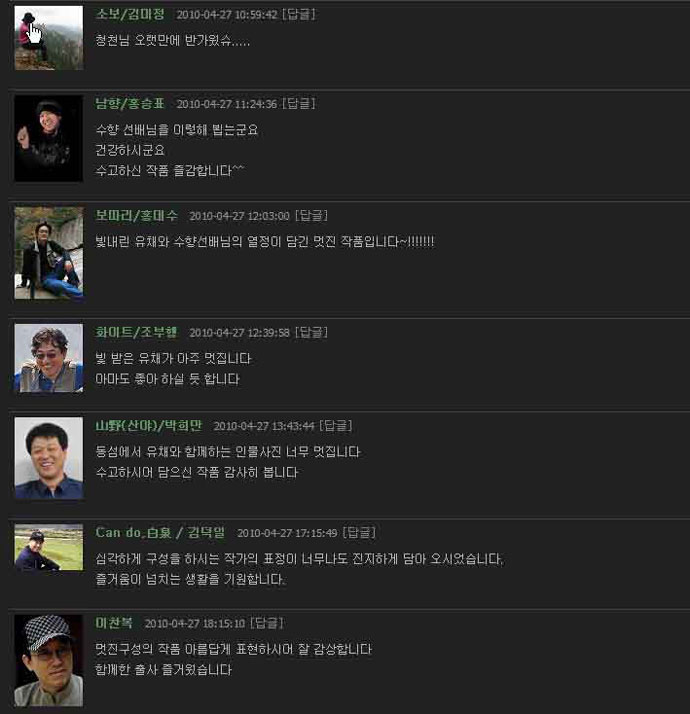The height and width of the screenshot is (714, 690).
Task: Open 소보/김미정 username link
Action: click(130, 14)
